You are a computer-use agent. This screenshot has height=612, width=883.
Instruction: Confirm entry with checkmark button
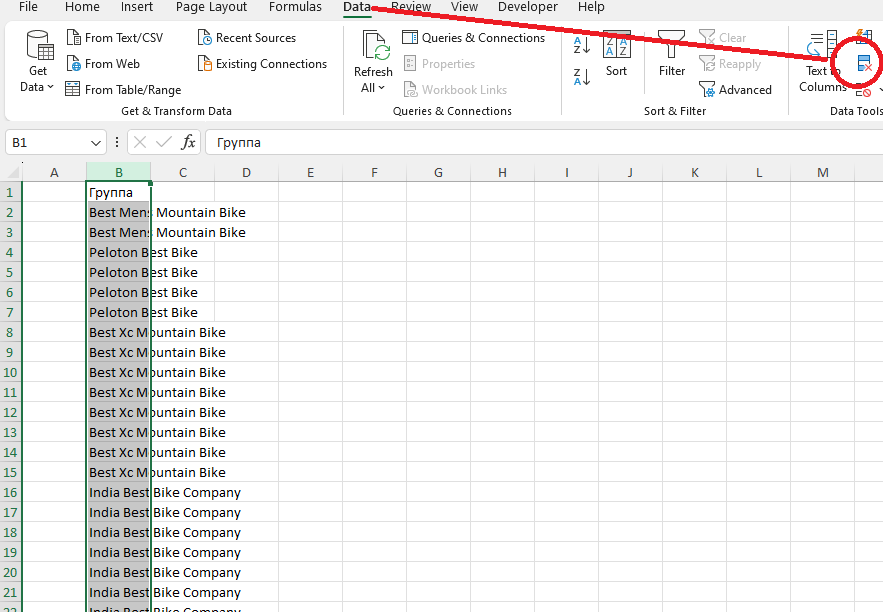[x=164, y=142]
